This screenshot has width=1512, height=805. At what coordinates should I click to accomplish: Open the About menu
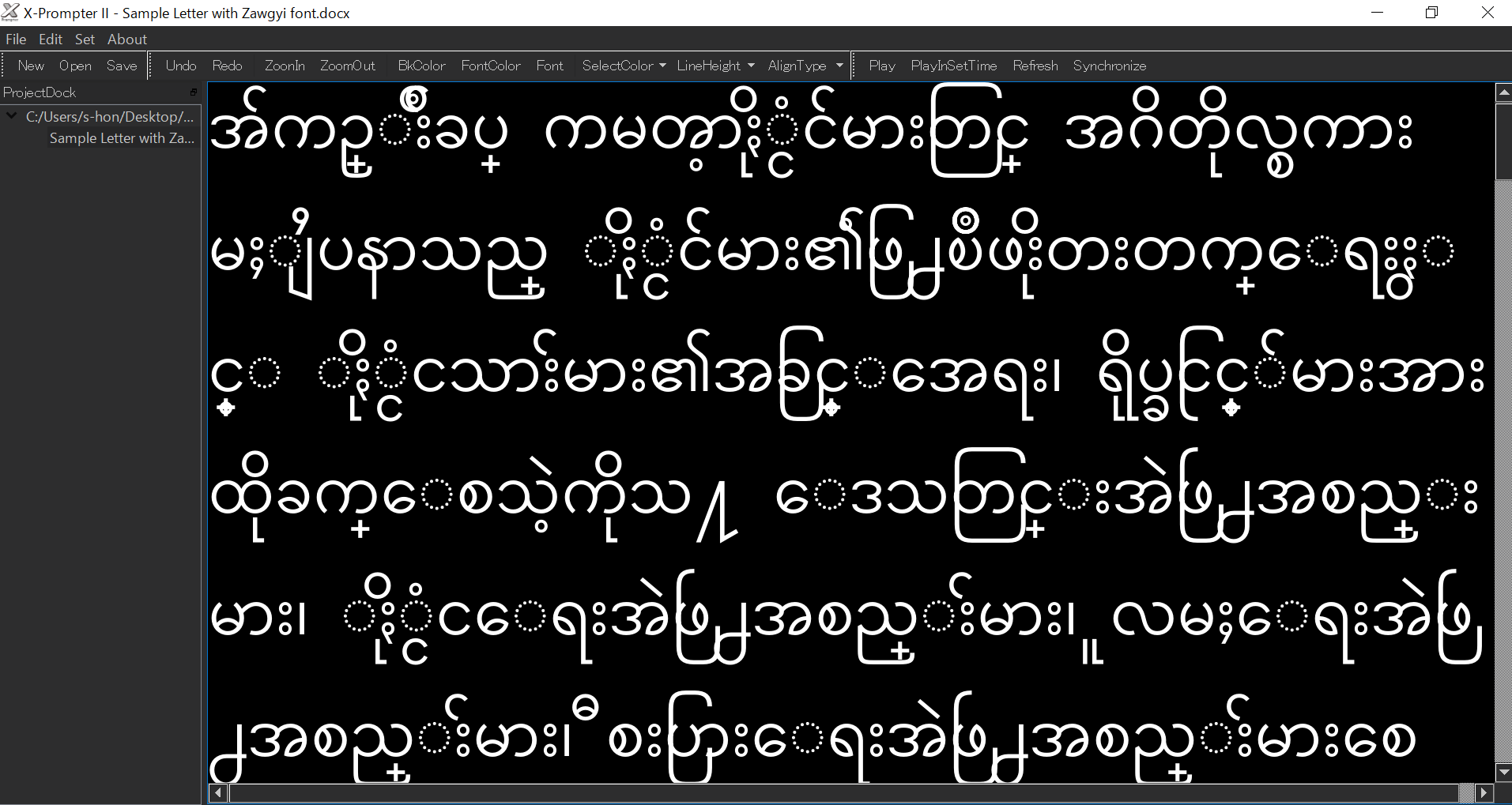coord(127,39)
